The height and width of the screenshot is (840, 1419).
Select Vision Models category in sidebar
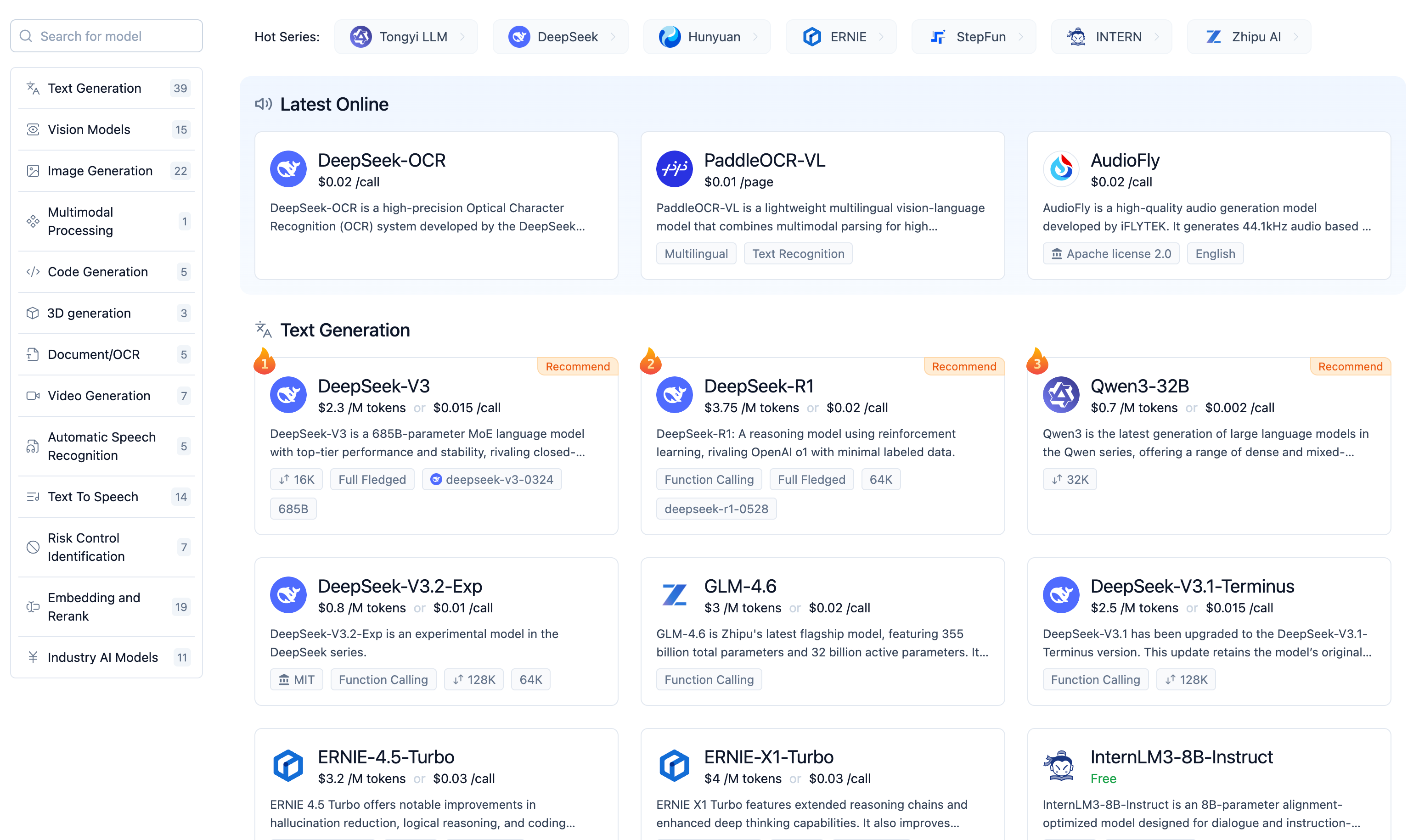click(89, 129)
